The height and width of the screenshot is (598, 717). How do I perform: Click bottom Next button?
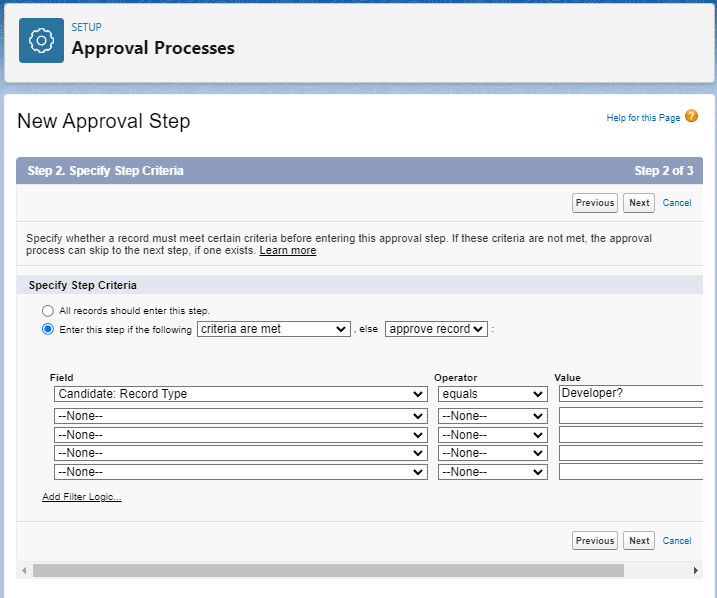point(639,541)
